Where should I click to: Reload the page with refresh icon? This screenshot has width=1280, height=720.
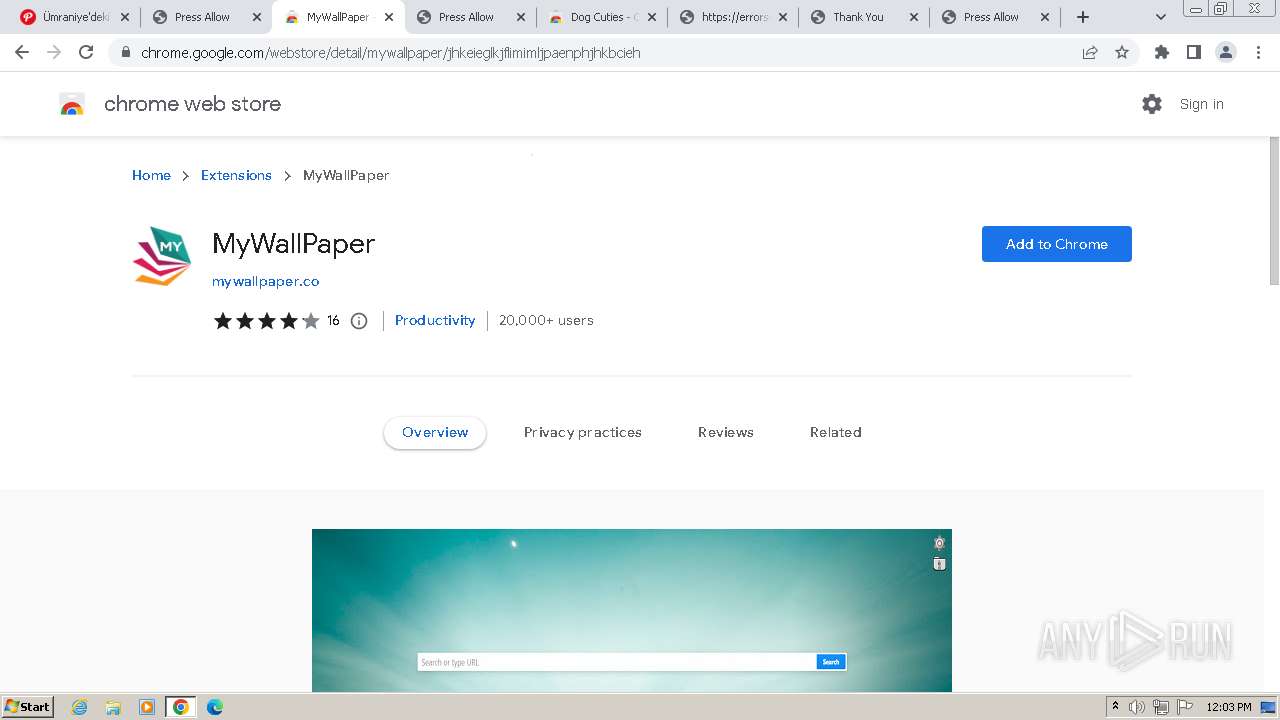coord(86,52)
